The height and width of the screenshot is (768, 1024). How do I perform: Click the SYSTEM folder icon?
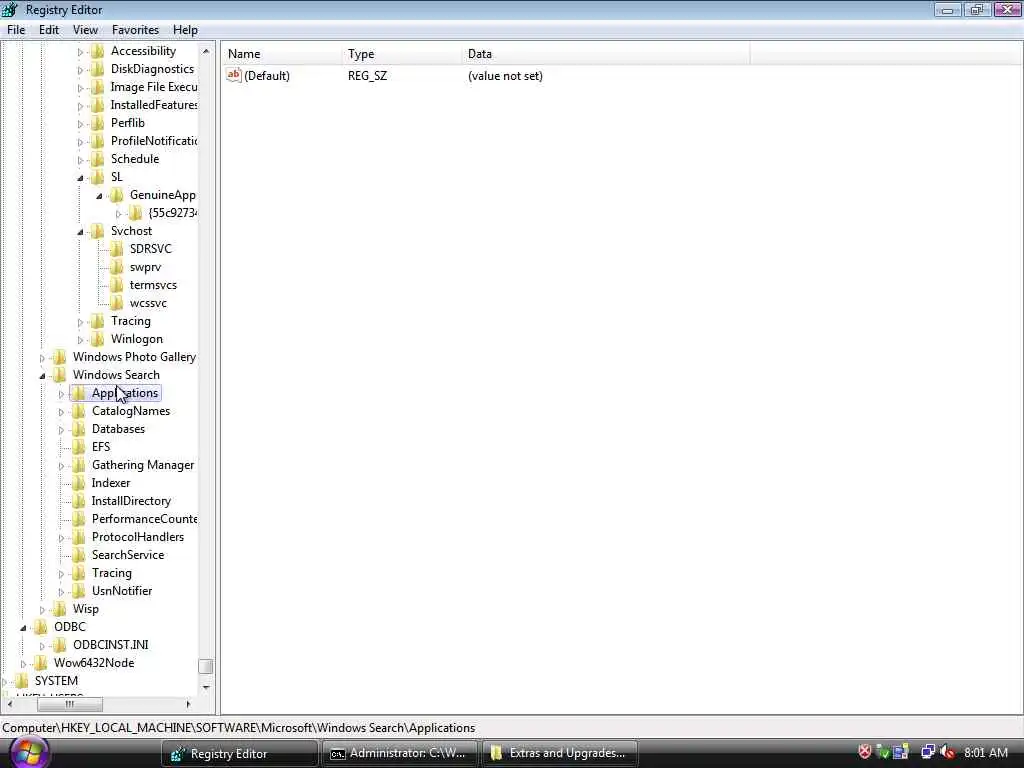pos(22,680)
